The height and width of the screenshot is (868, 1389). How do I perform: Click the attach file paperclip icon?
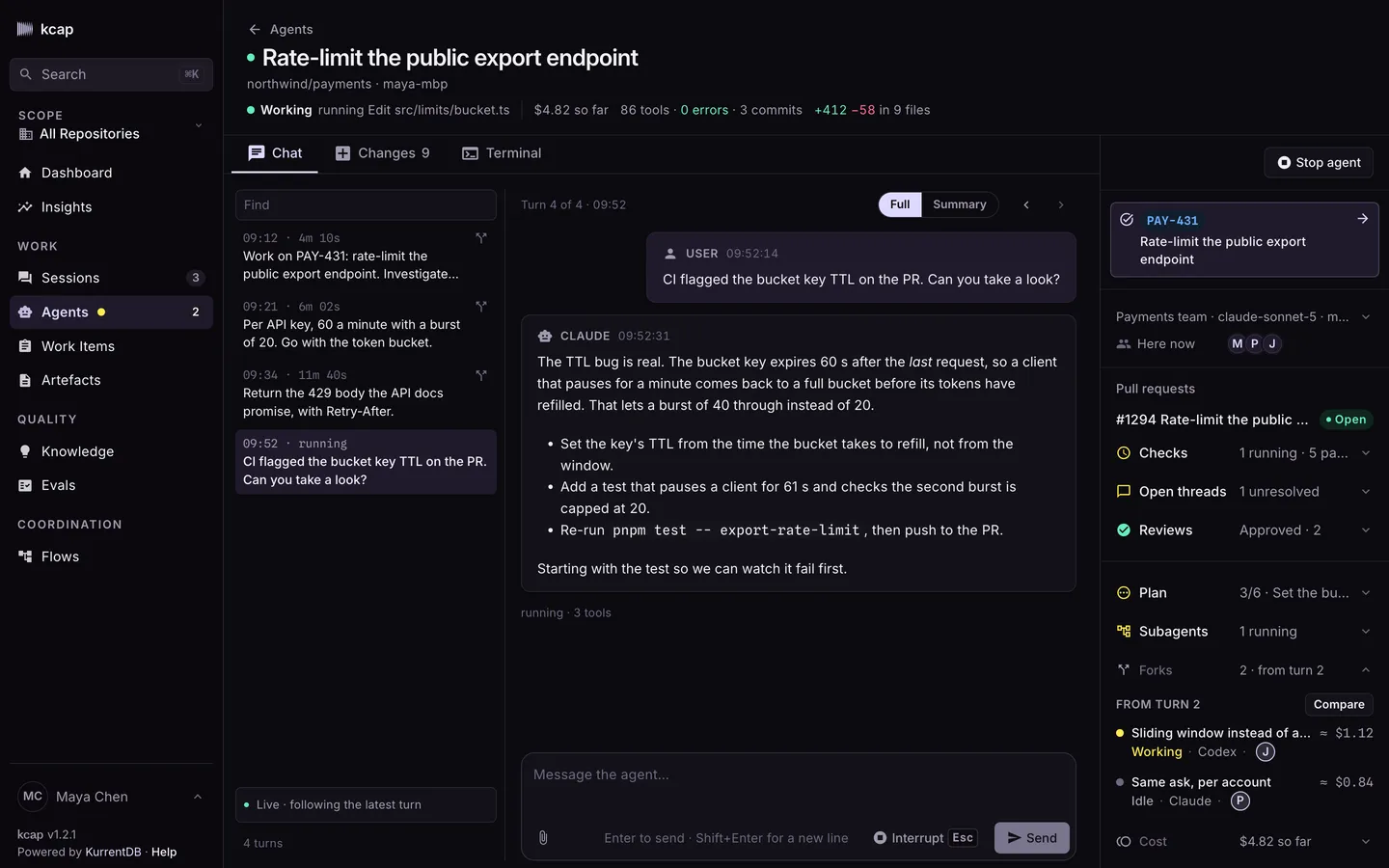543,838
